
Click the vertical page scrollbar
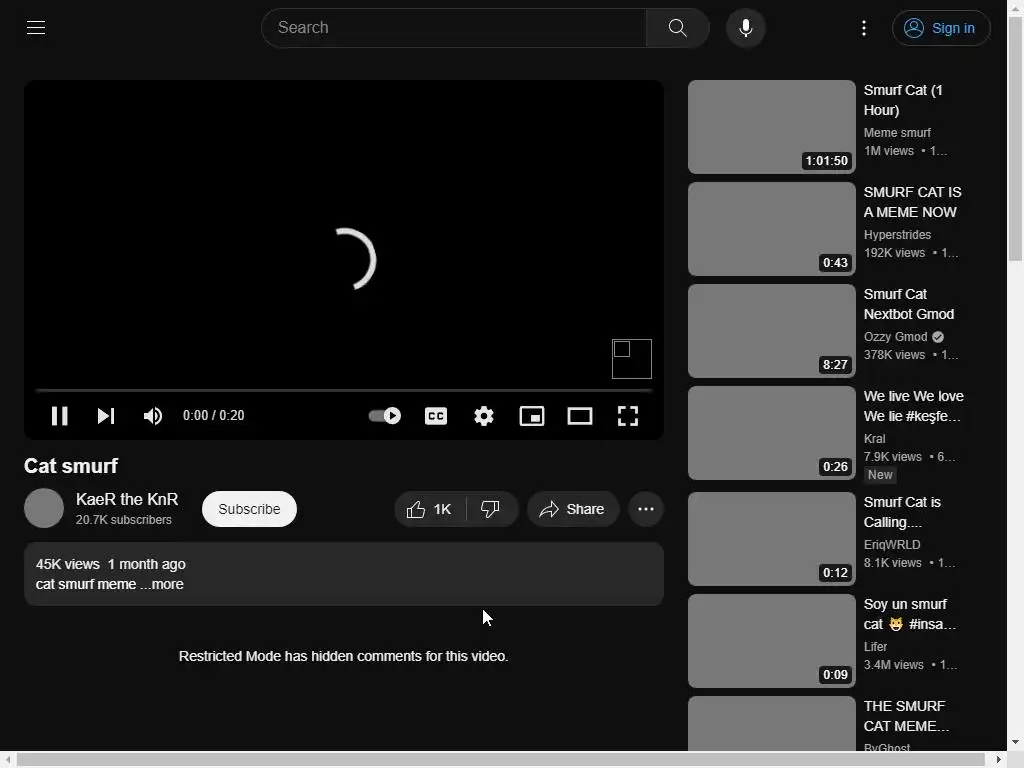click(1016, 139)
